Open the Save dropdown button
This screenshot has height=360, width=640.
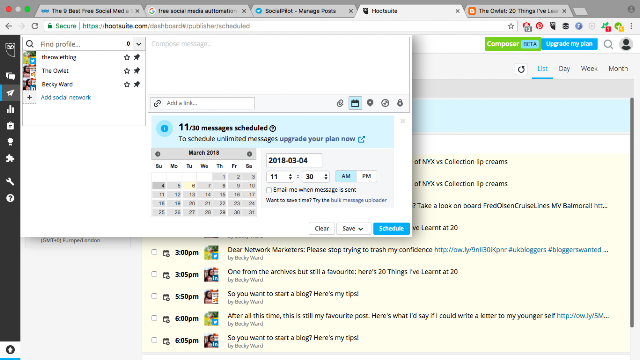[x=353, y=229]
